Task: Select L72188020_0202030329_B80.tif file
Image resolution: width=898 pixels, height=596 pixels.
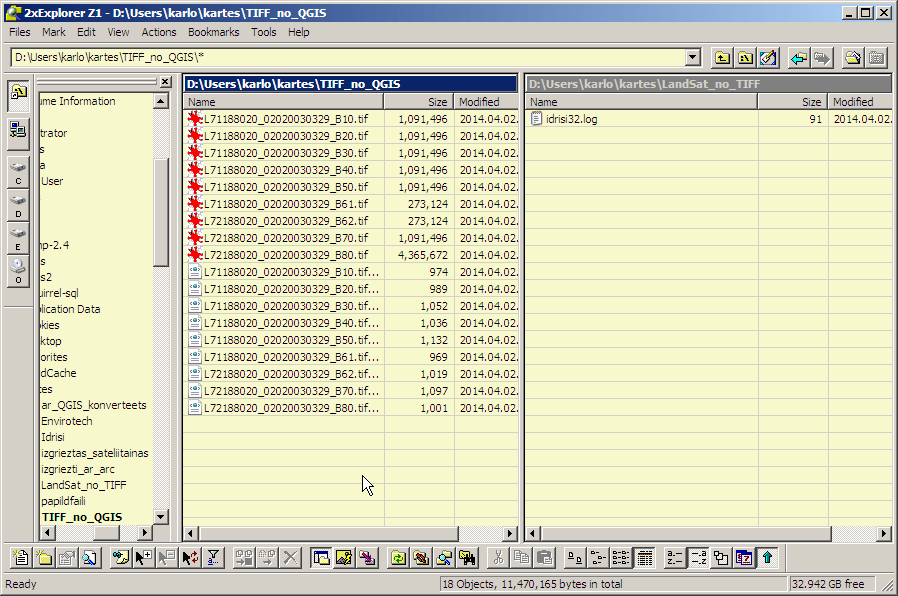Action: (278, 255)
